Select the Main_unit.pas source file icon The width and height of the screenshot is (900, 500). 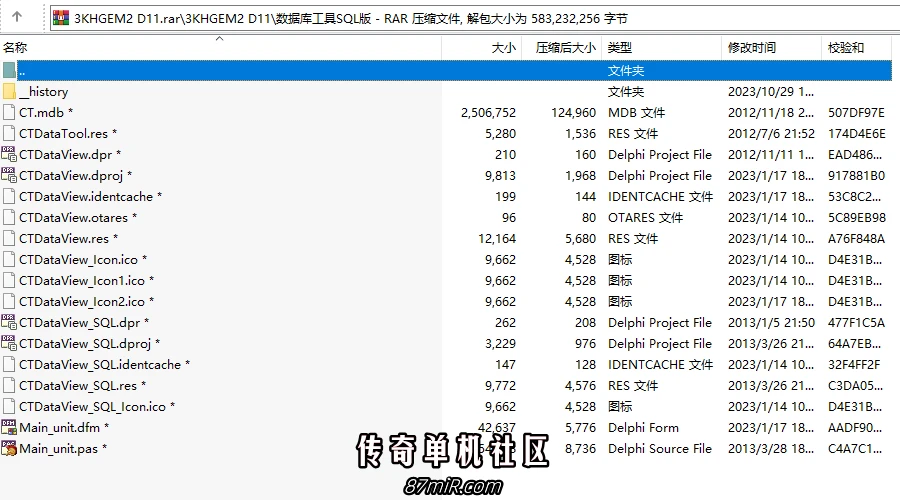coord(9,448)
